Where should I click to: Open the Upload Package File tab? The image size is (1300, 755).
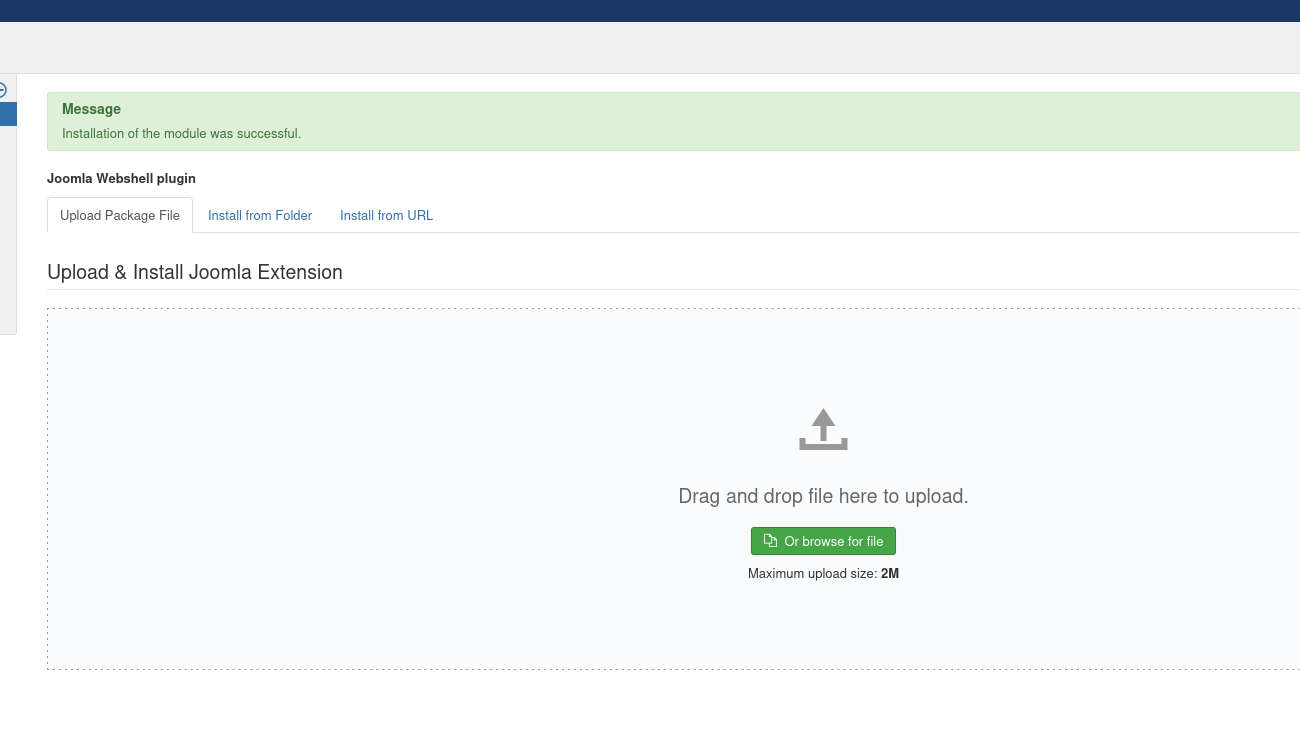click(120, 215)
